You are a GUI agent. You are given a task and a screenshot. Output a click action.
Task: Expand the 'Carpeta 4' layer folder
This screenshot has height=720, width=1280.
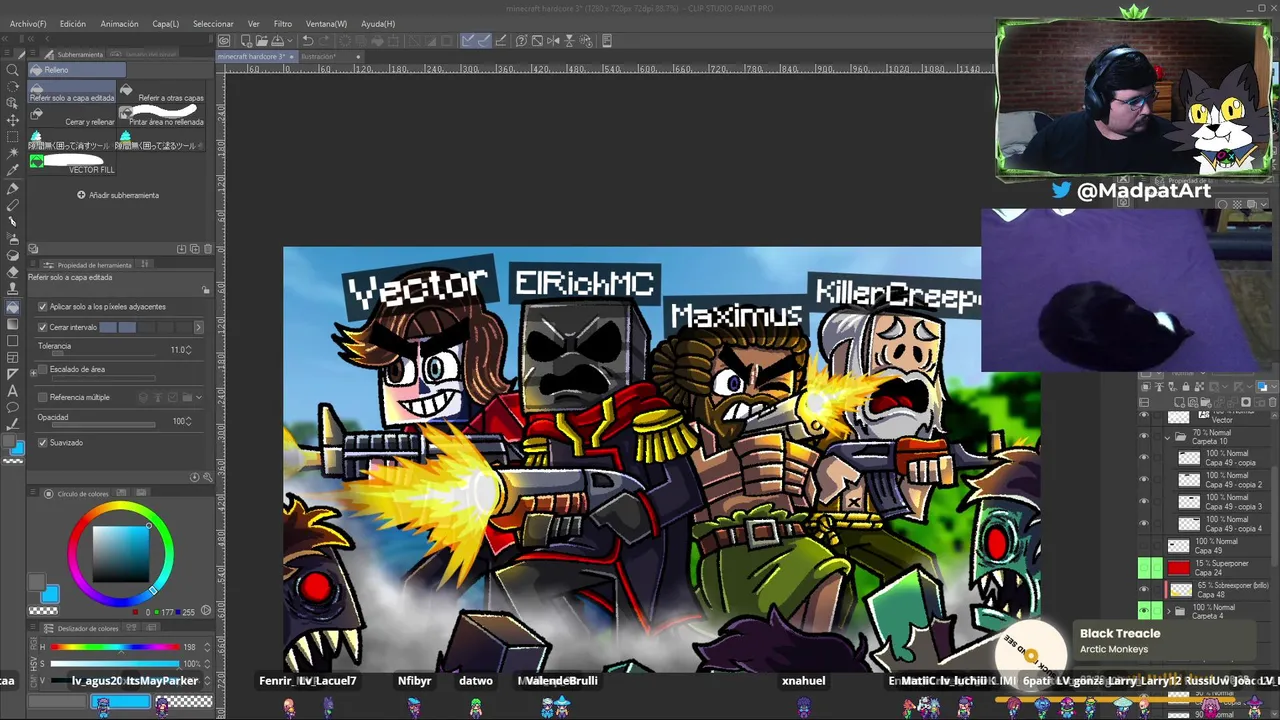pos(1167,611)
